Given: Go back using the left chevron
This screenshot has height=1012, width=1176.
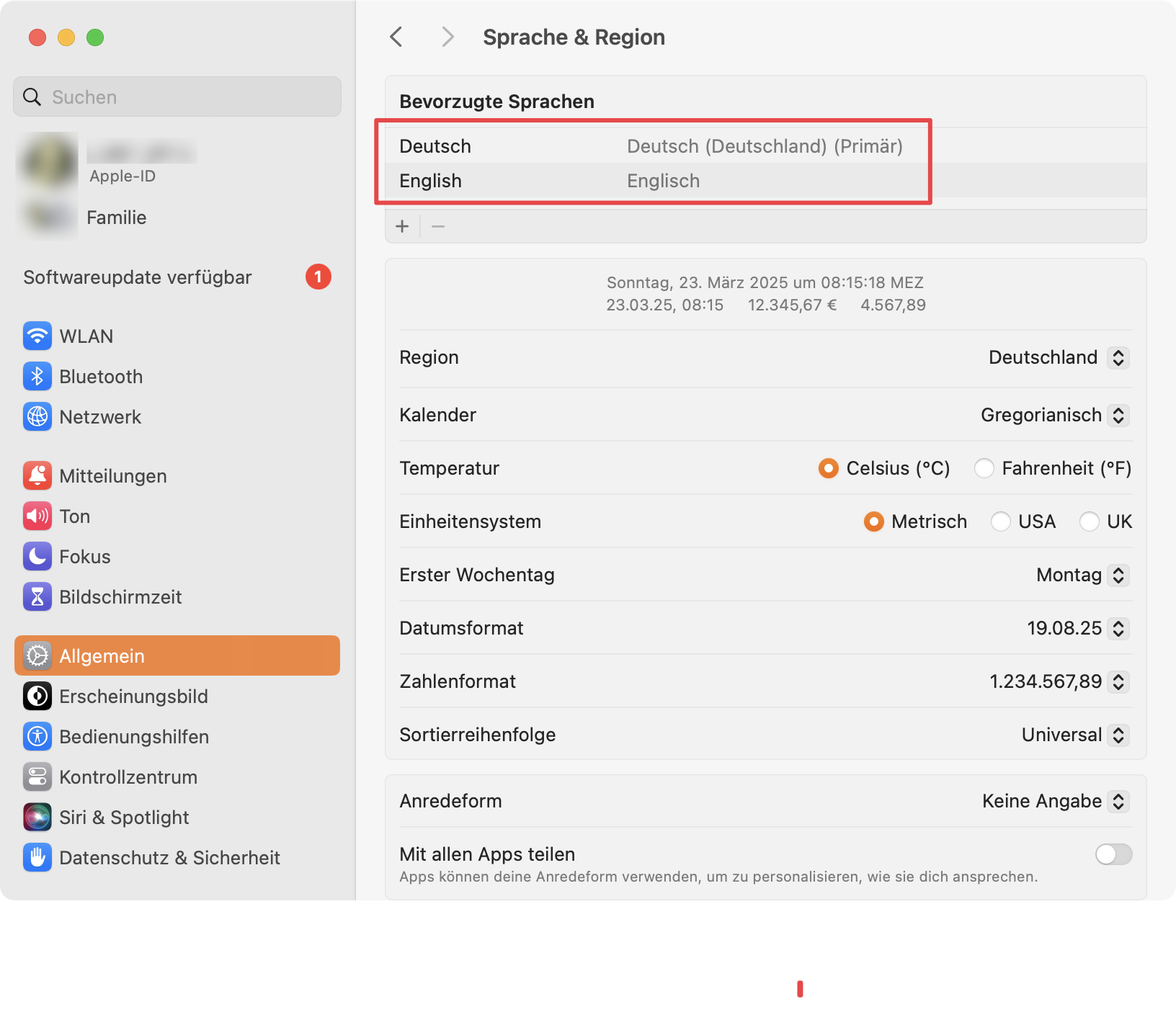Looking at the screenshot, I should (x=396, y=37).
